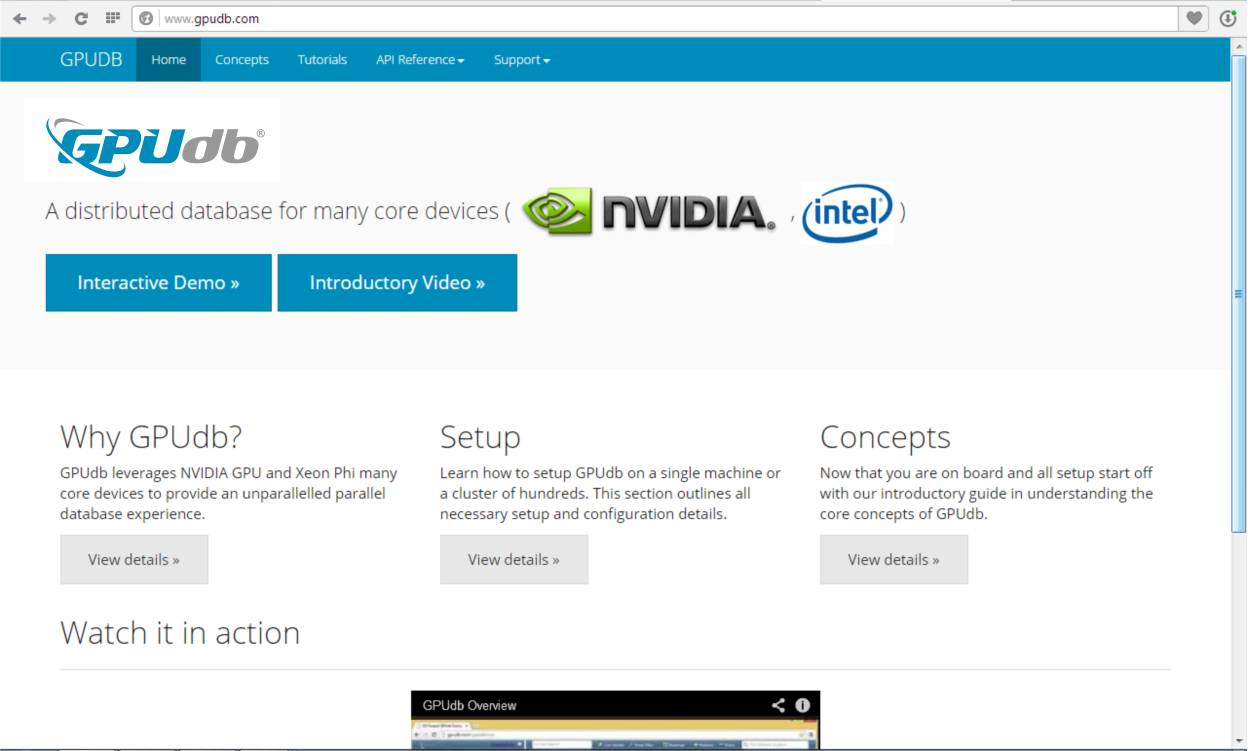Expand the Support dropdown menu
The width and height of the screenshot is (1248, 751).
pos(521,60)
